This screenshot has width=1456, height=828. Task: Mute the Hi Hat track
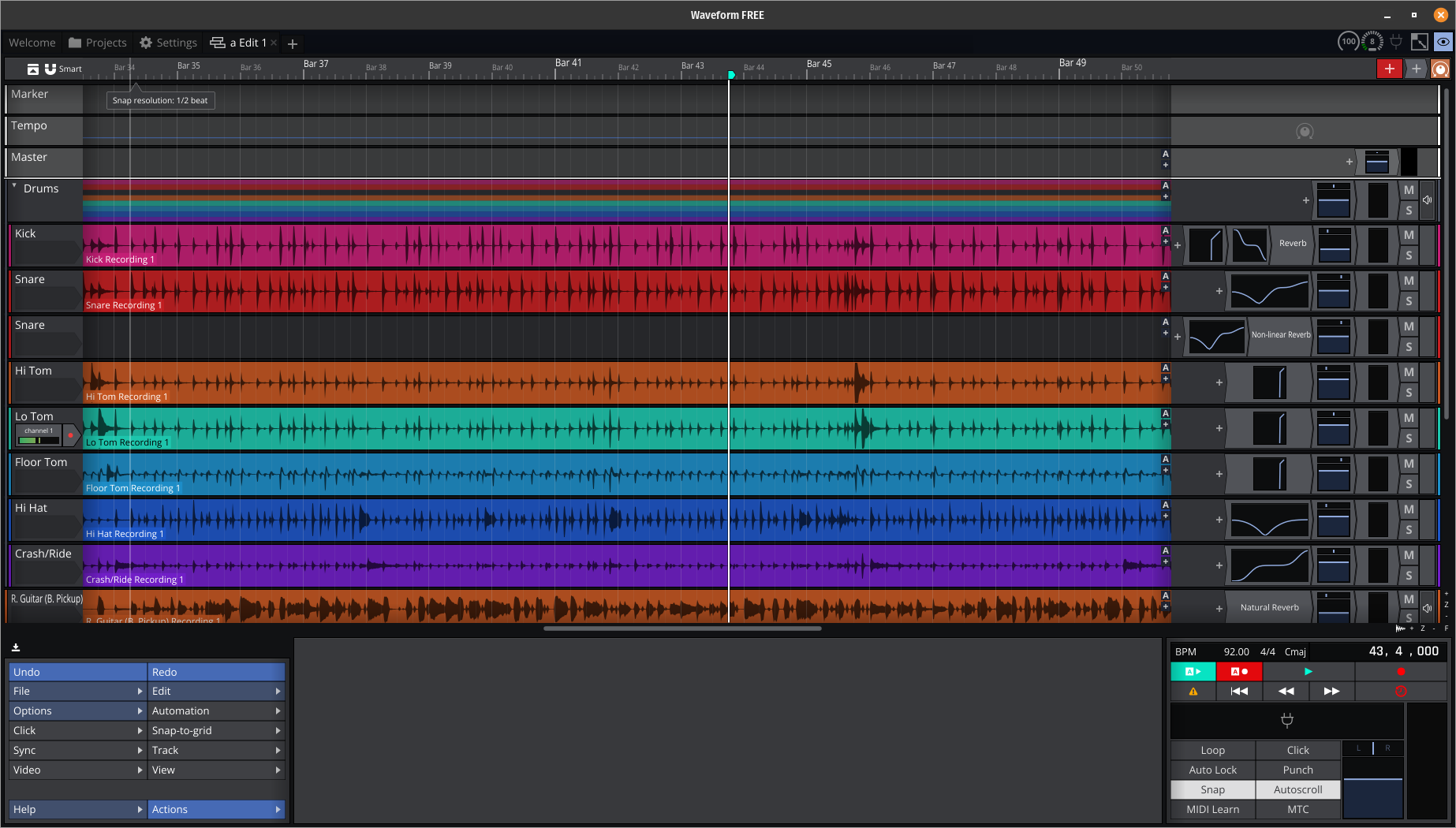(x=1409, y=509)
